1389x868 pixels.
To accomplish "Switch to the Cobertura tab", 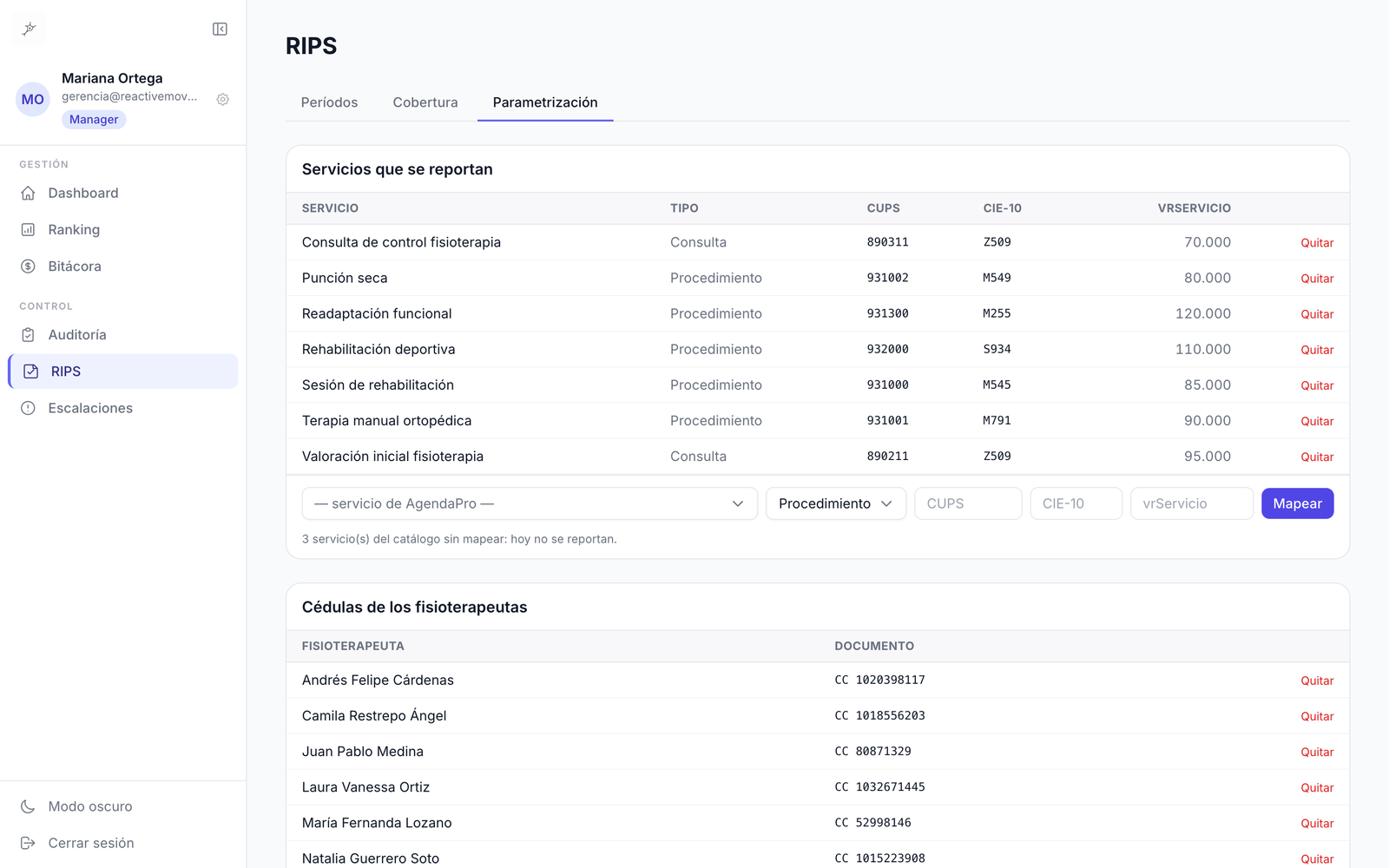I will [425, 102].
